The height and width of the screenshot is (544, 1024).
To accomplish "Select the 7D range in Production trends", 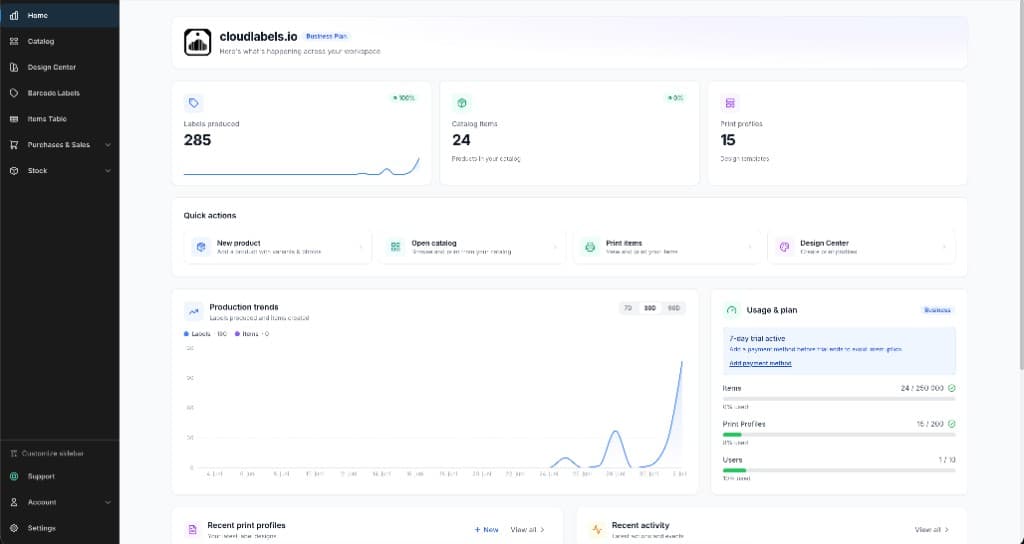I will pos(628,308).
